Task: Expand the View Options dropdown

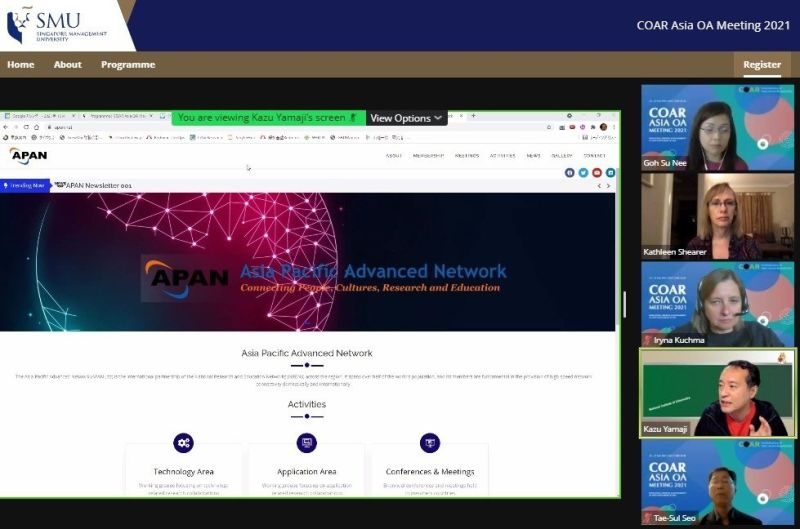Action: (406, 118)
